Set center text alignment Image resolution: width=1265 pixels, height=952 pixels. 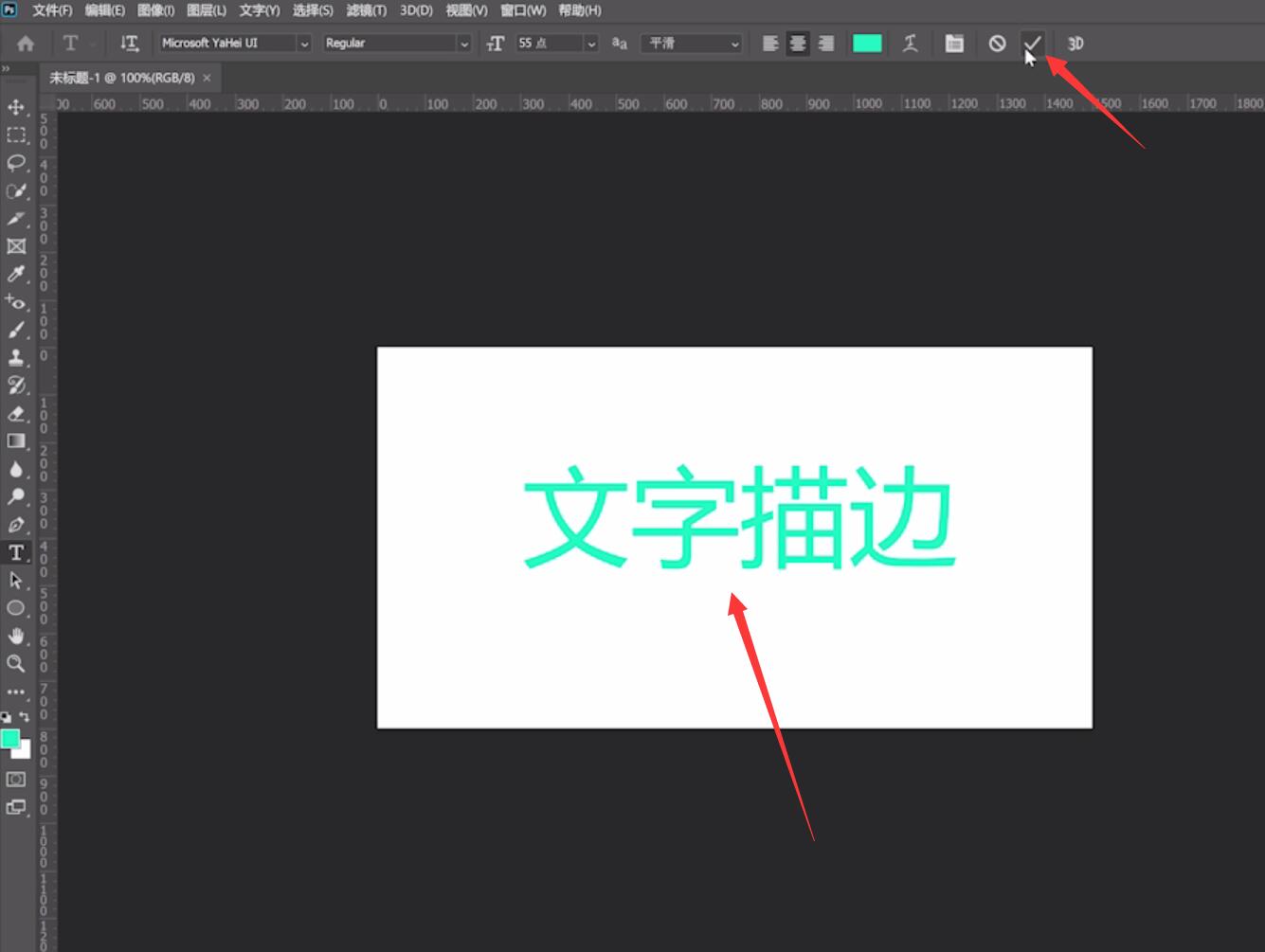pos(798,44)
